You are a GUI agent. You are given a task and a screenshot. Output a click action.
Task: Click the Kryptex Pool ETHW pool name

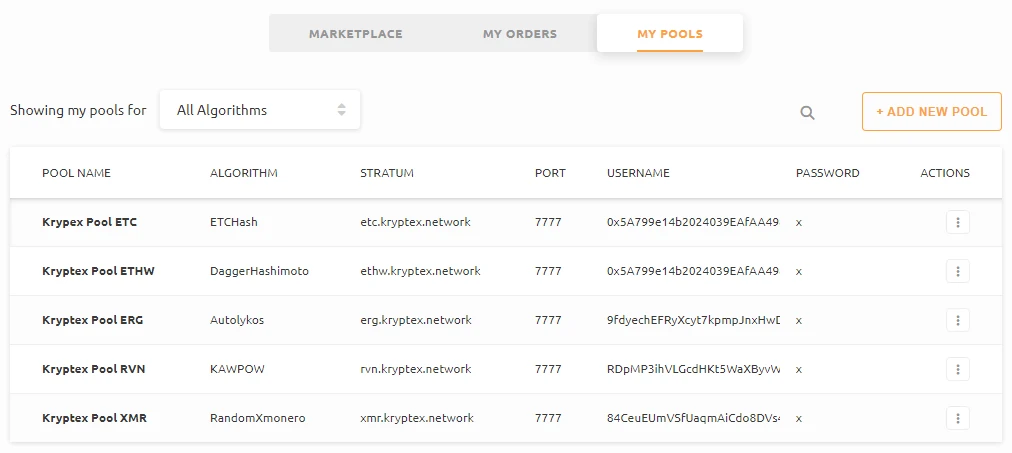tap(98, 271)
